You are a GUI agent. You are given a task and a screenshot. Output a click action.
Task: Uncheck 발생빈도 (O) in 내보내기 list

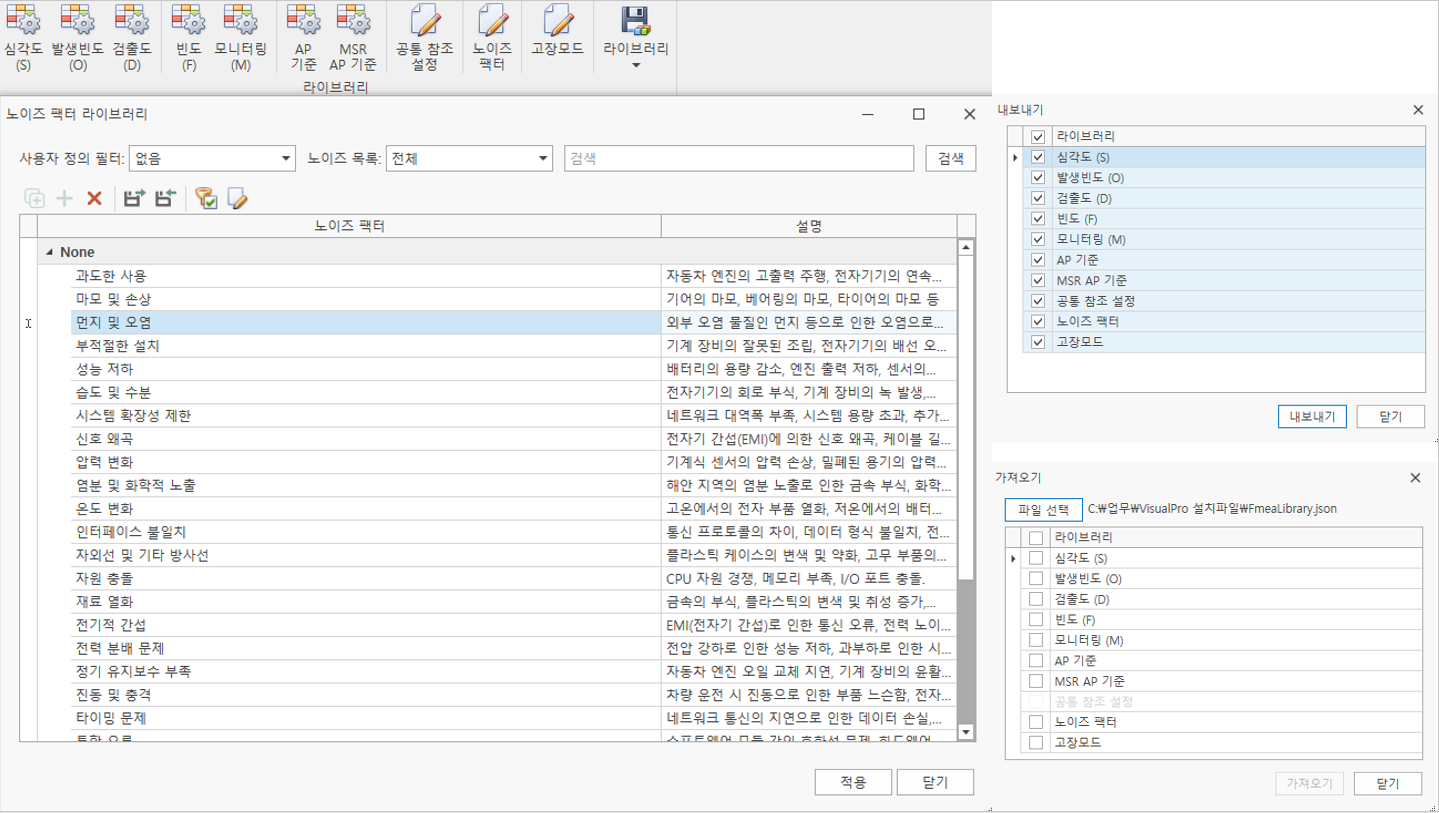1038,177
